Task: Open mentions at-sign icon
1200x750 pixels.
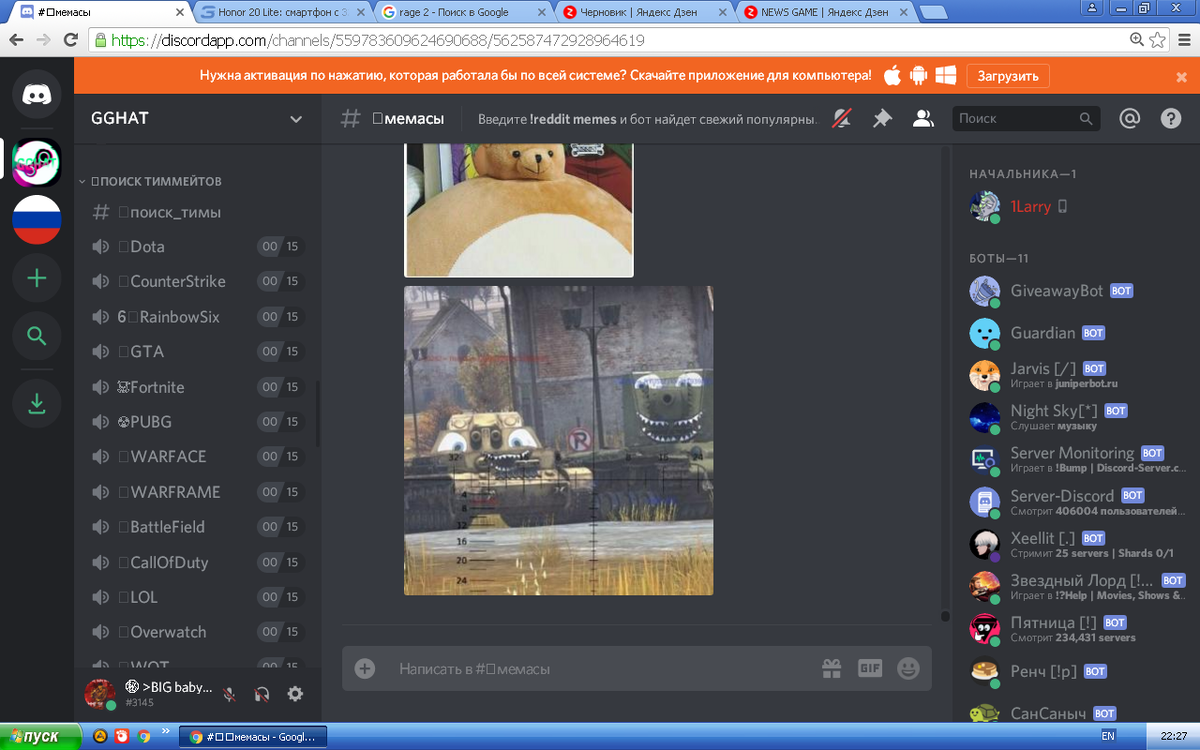Action: [1130, 118]
